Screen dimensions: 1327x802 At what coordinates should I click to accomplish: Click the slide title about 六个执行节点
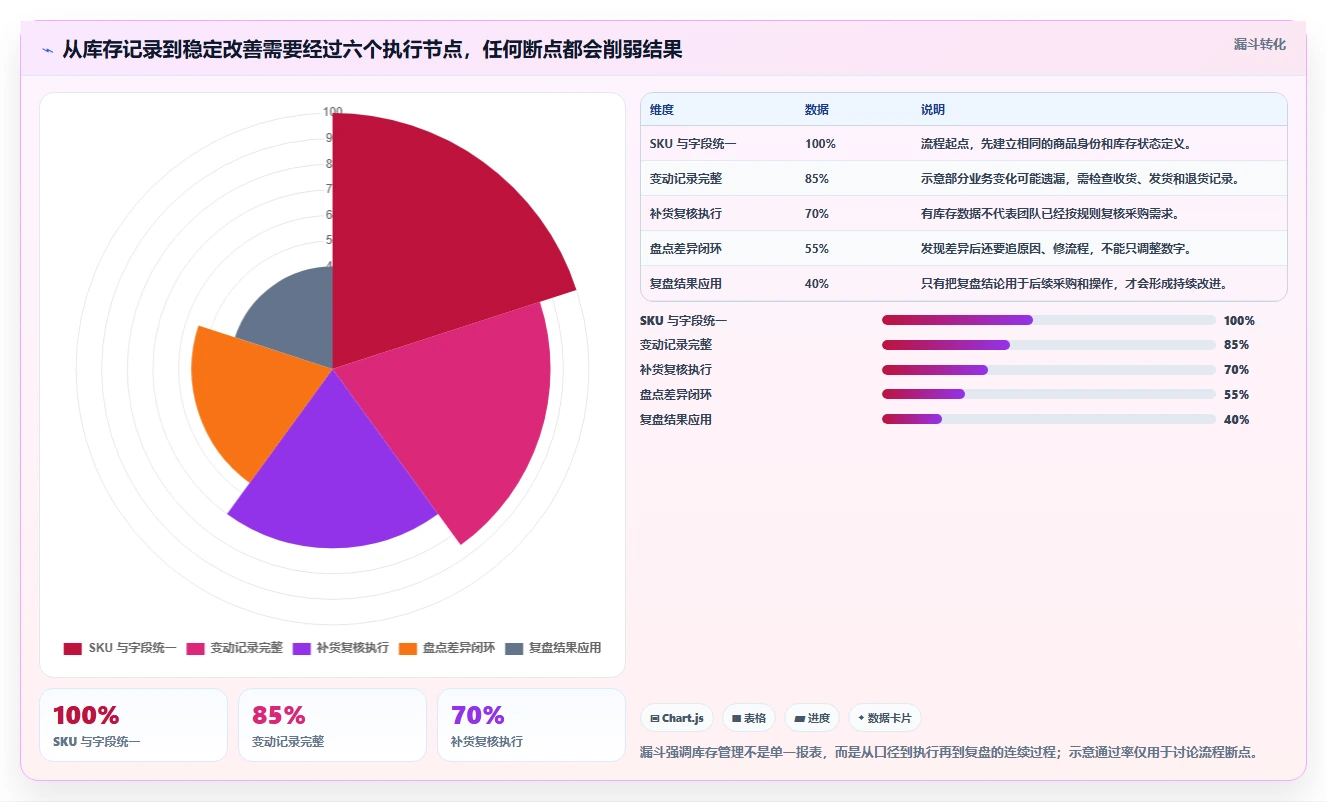372,49
